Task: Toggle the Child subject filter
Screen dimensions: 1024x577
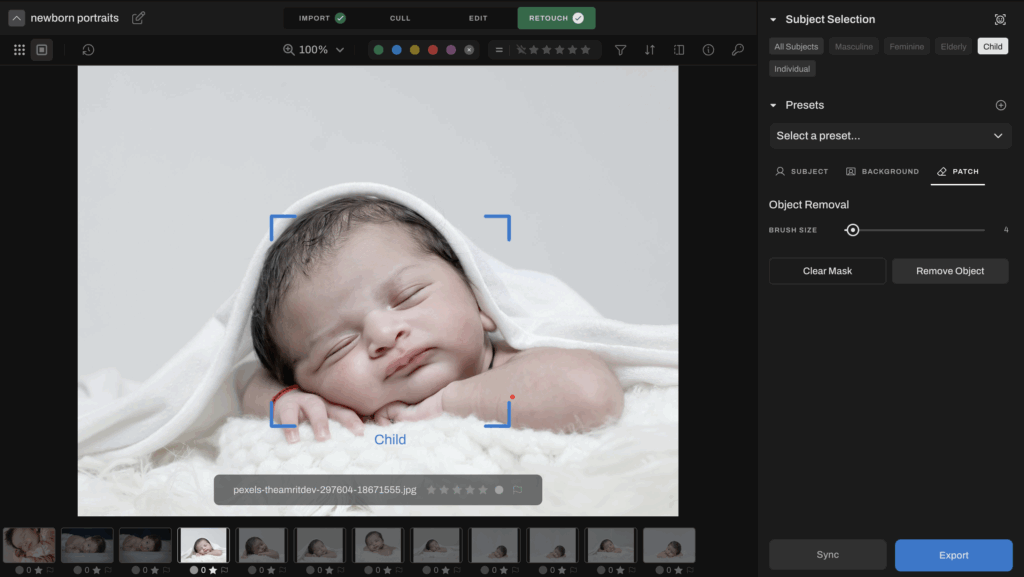Action: click(991, 45)
